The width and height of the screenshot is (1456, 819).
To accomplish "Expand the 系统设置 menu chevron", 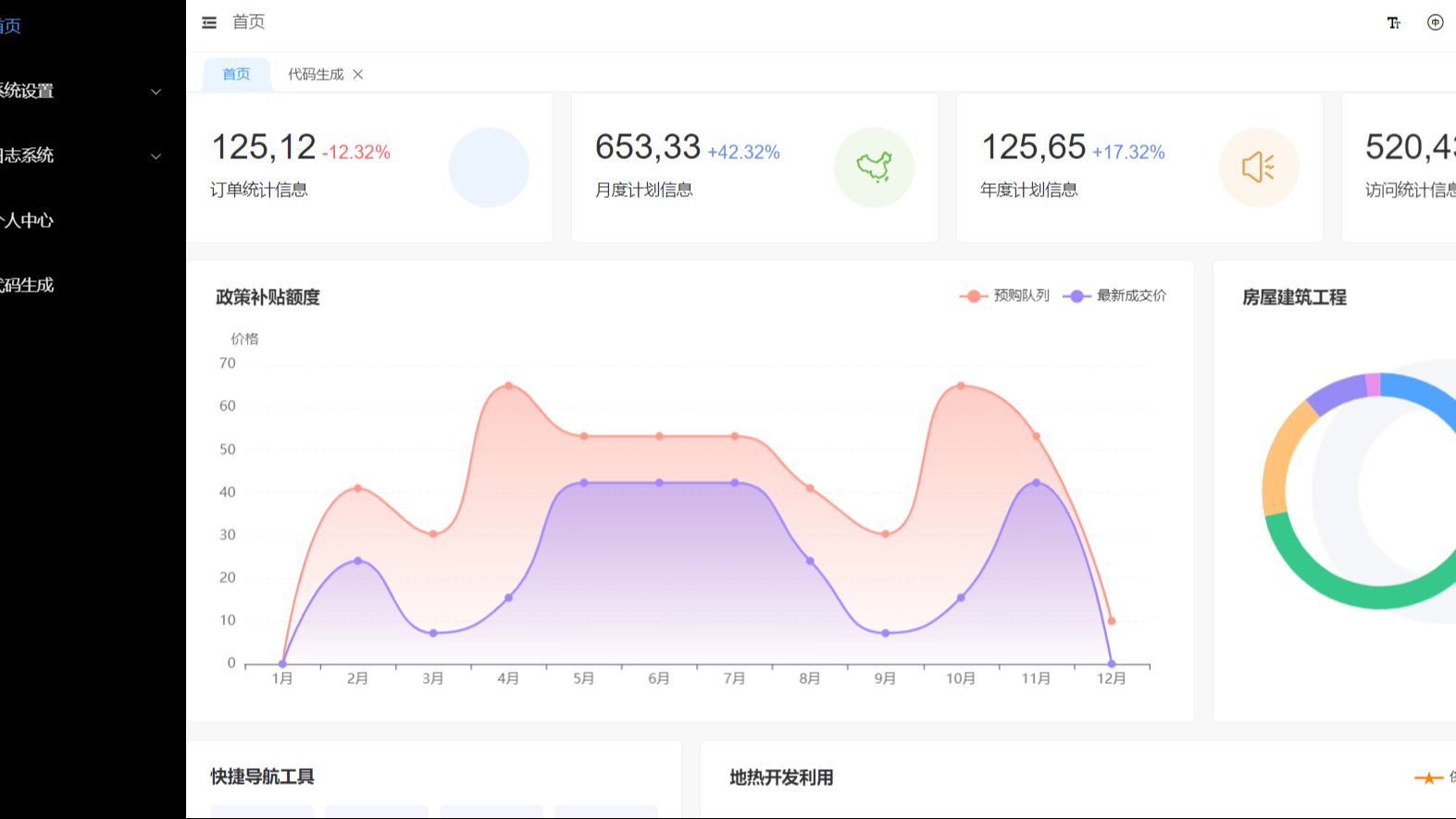I will 156,92.
